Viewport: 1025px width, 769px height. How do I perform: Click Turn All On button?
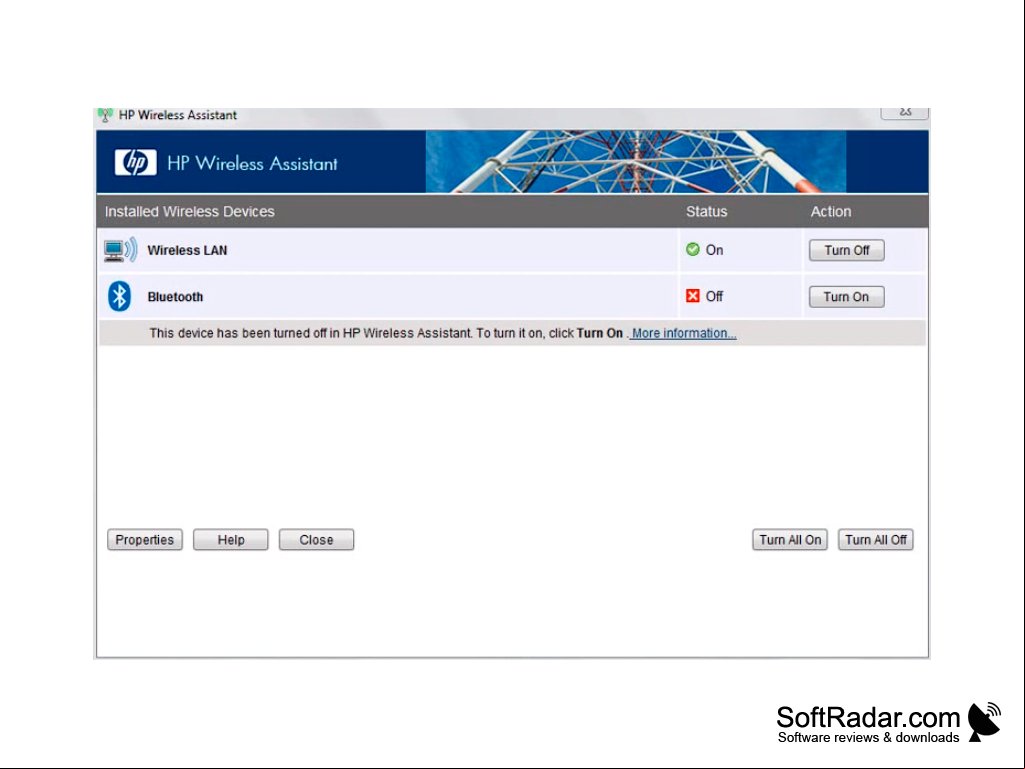[x=790, y=539]
